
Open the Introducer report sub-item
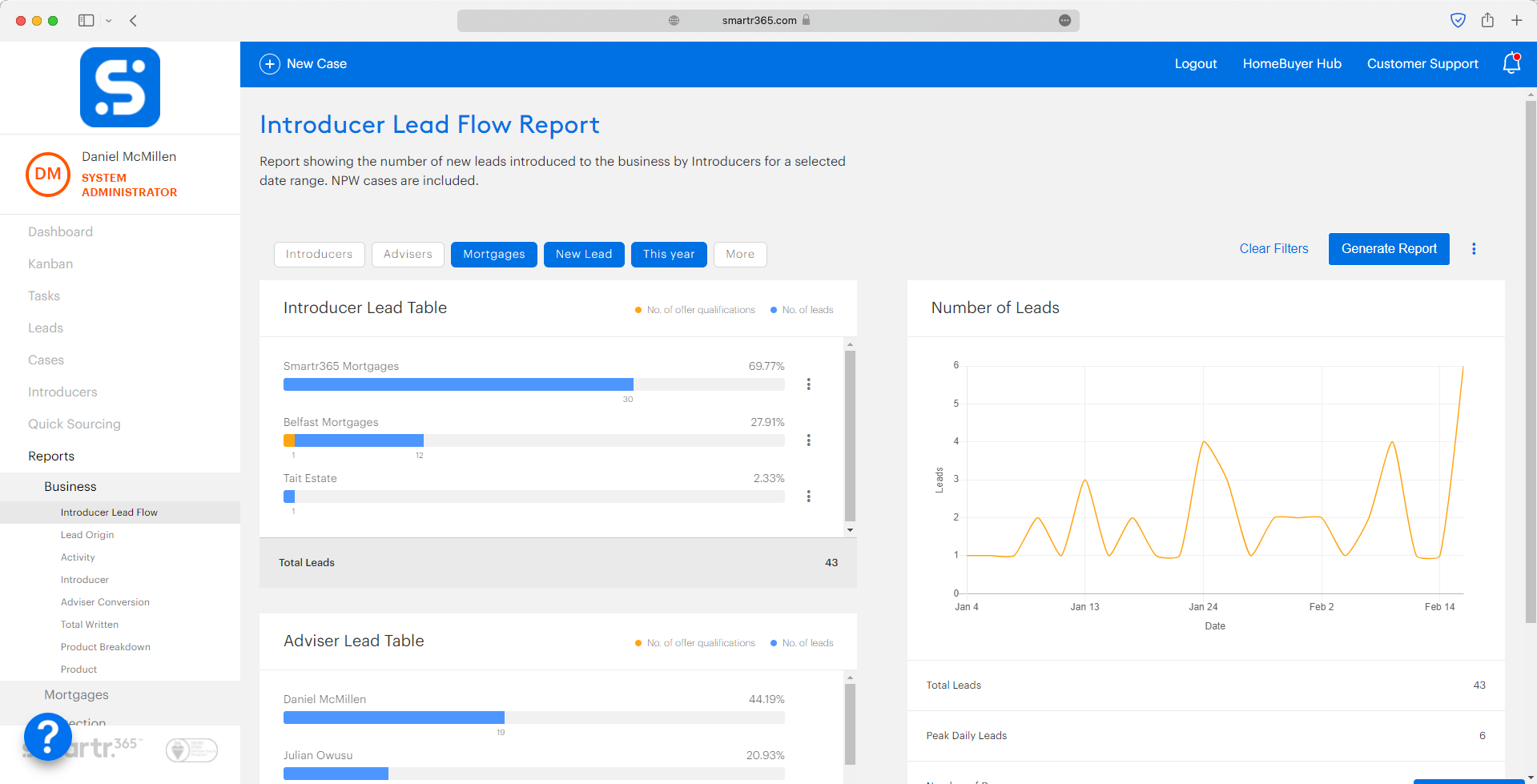85,580
